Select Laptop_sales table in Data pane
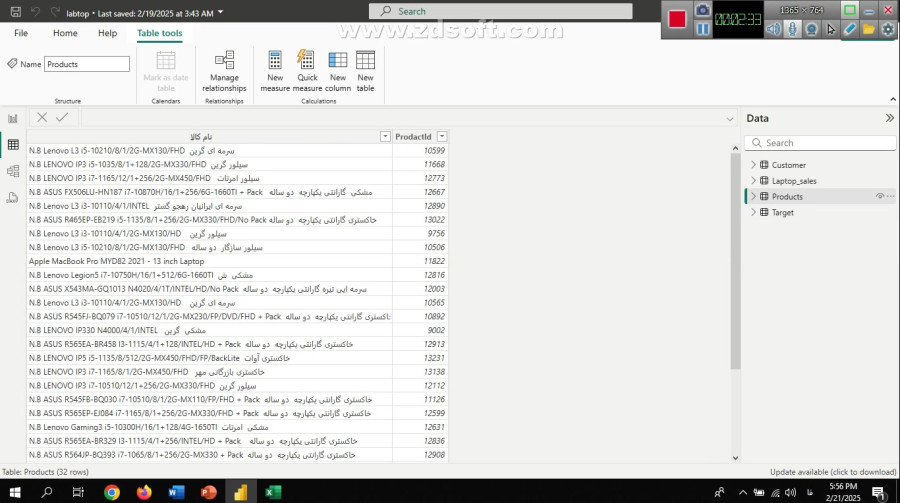900x503 pixels. 794,181
